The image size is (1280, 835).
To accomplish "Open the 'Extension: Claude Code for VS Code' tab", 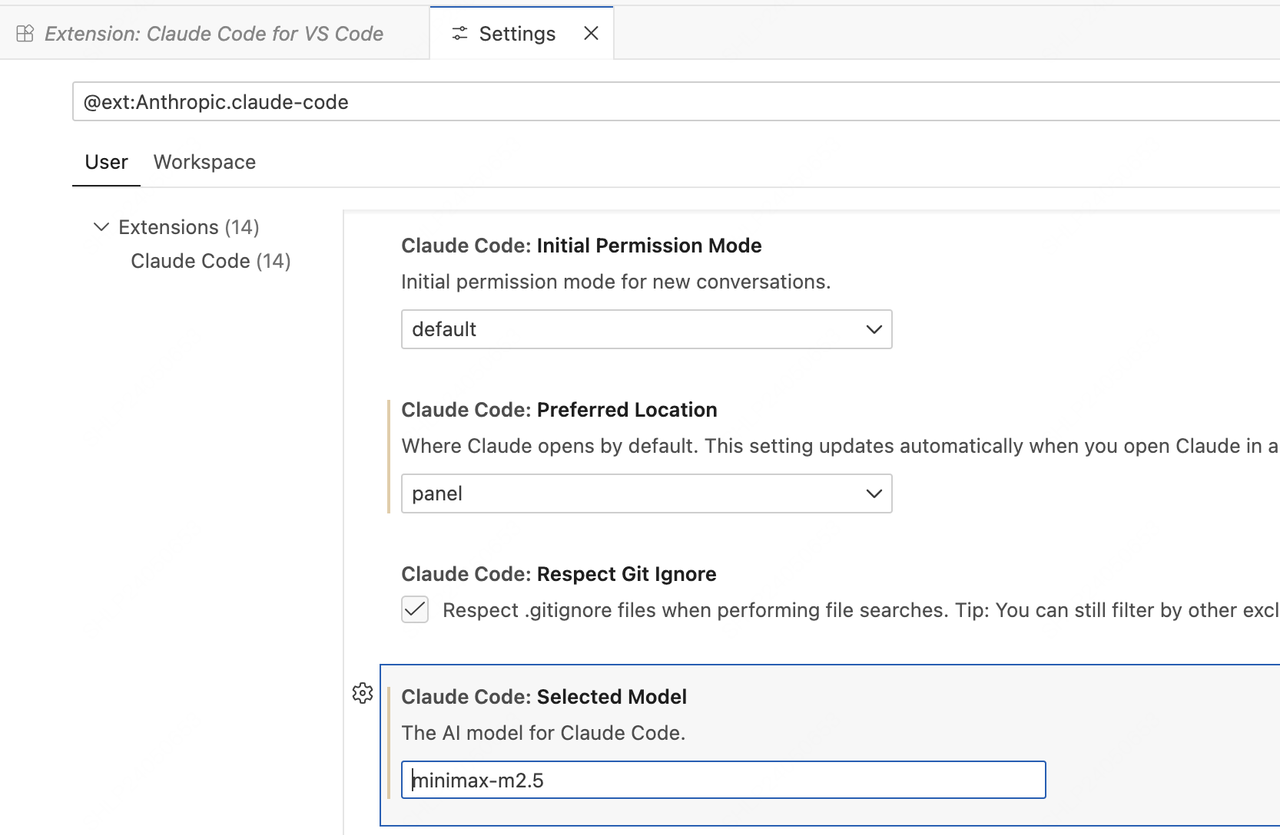I will (x=213, y=34).
